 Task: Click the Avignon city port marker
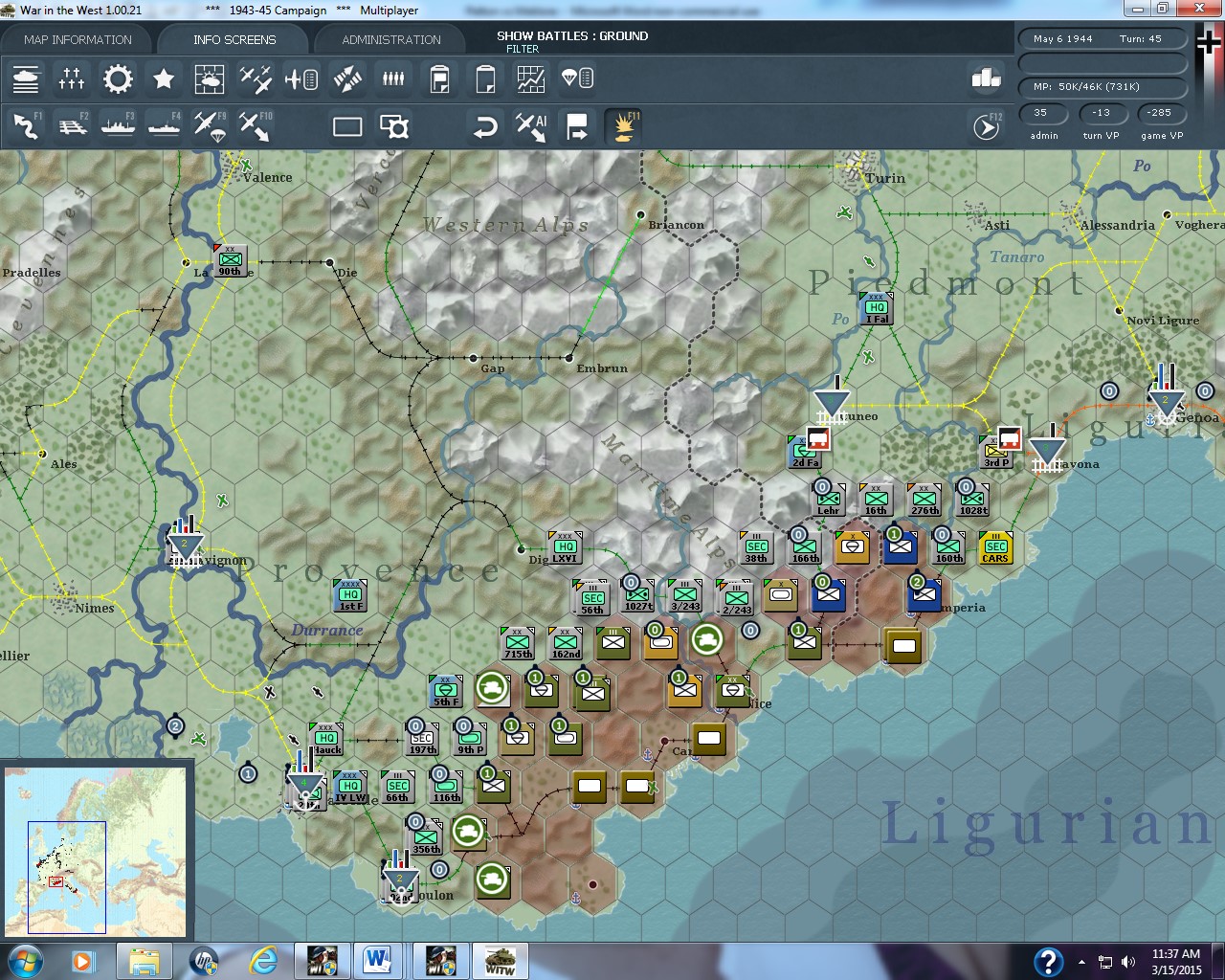coord(186,546)
